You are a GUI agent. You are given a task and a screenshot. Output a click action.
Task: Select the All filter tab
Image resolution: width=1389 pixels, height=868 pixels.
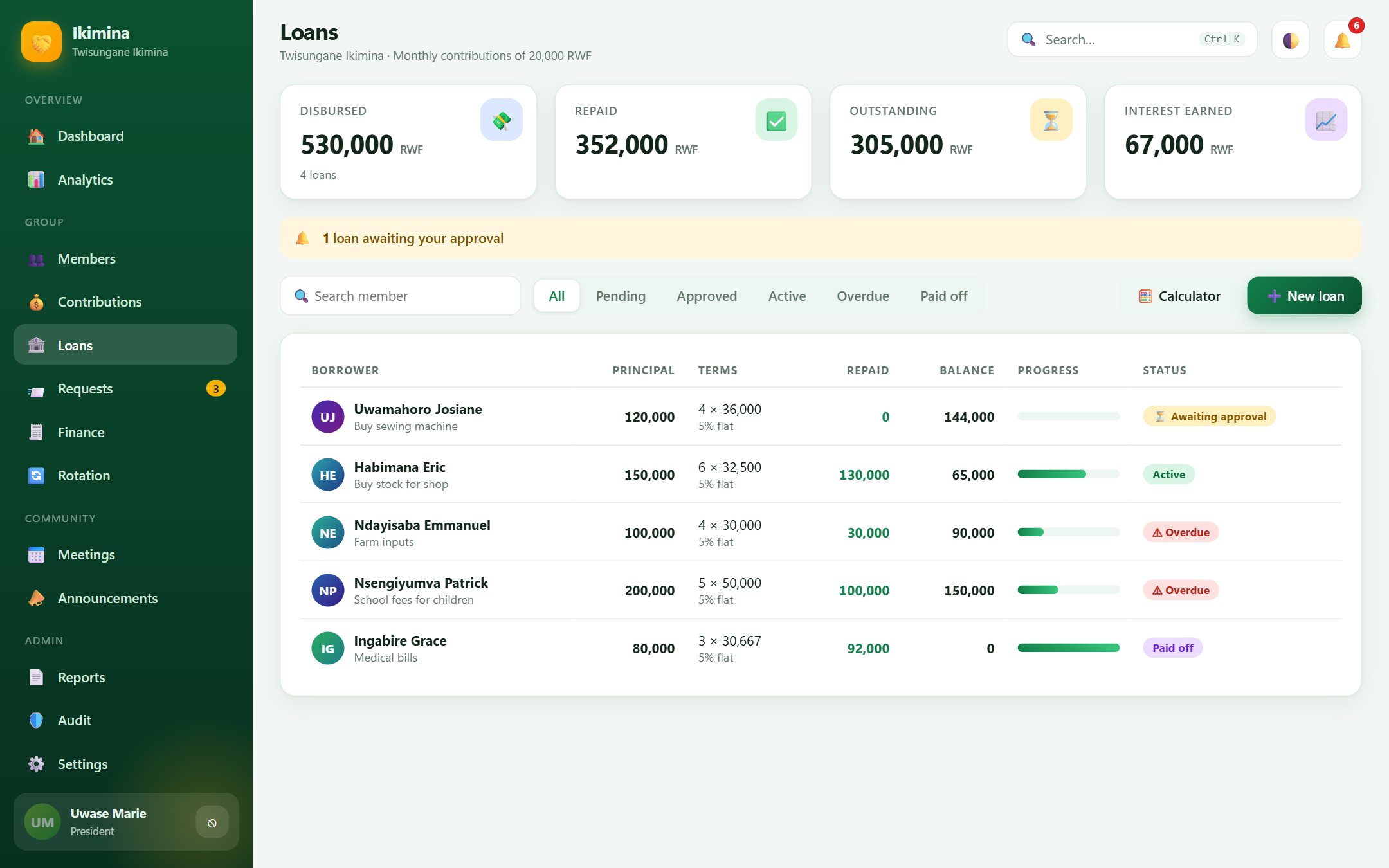[x=557, y=296]
